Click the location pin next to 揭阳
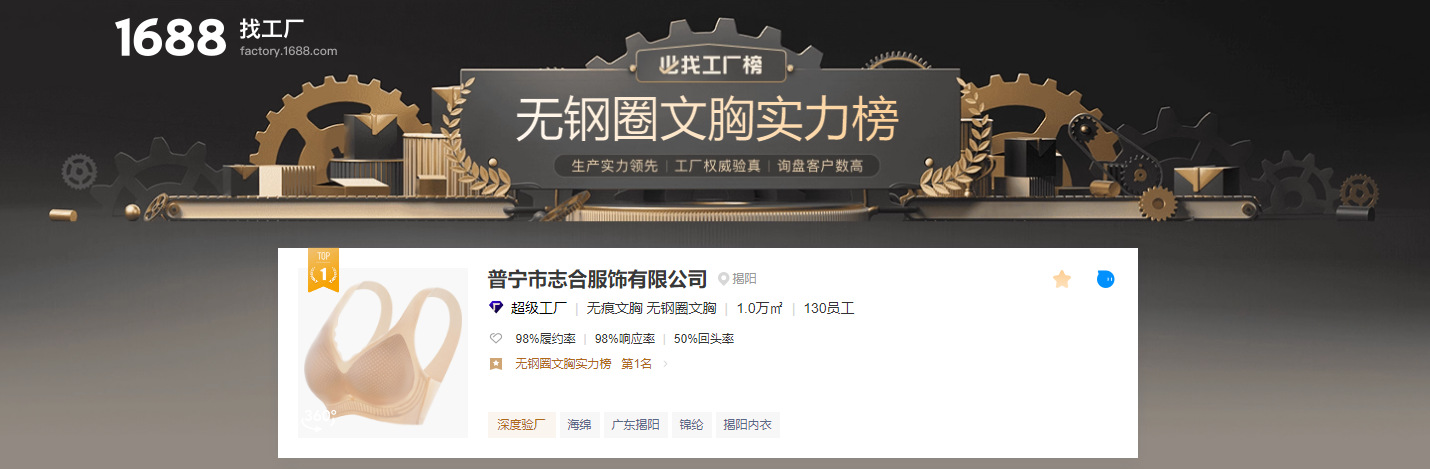 click(724, 279)
